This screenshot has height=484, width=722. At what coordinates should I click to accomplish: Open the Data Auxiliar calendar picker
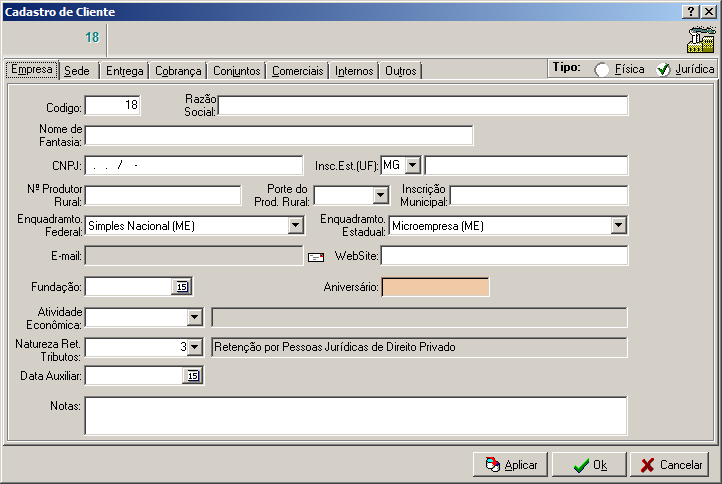coord(194,376)
